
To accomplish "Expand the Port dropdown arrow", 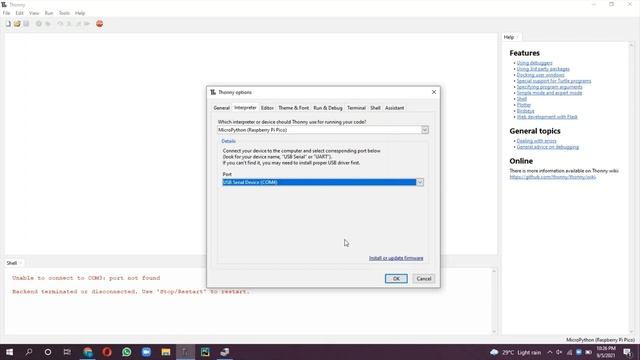I will (420, 182).
